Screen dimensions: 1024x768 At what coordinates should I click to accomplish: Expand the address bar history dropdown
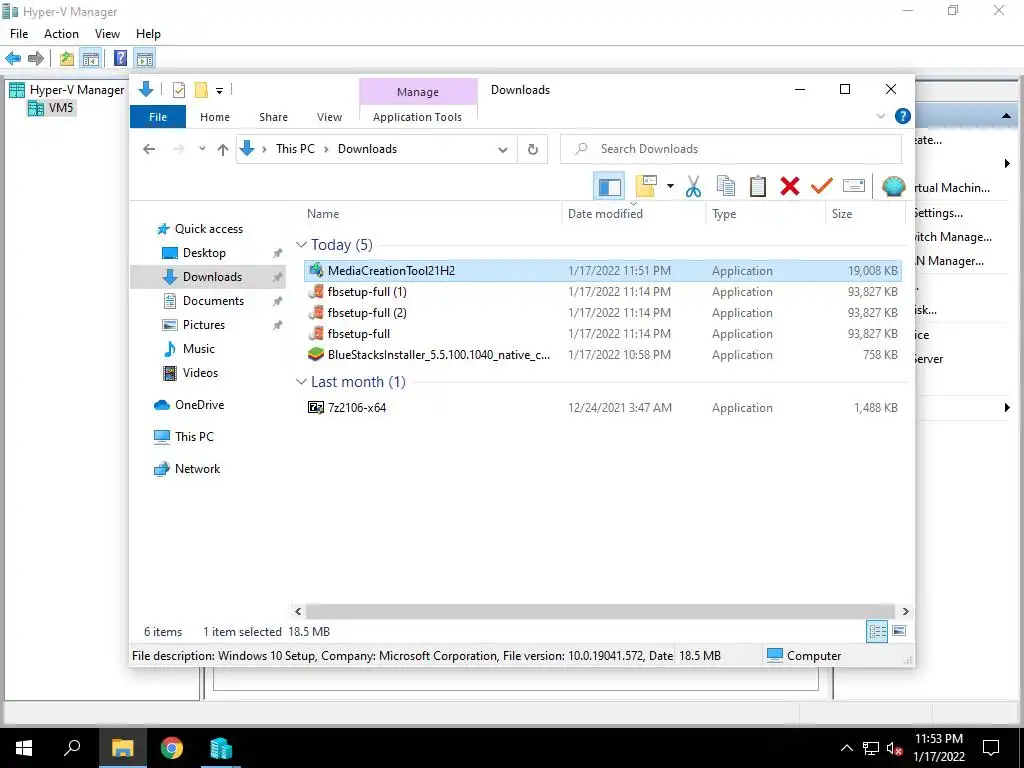click(502, 150)
